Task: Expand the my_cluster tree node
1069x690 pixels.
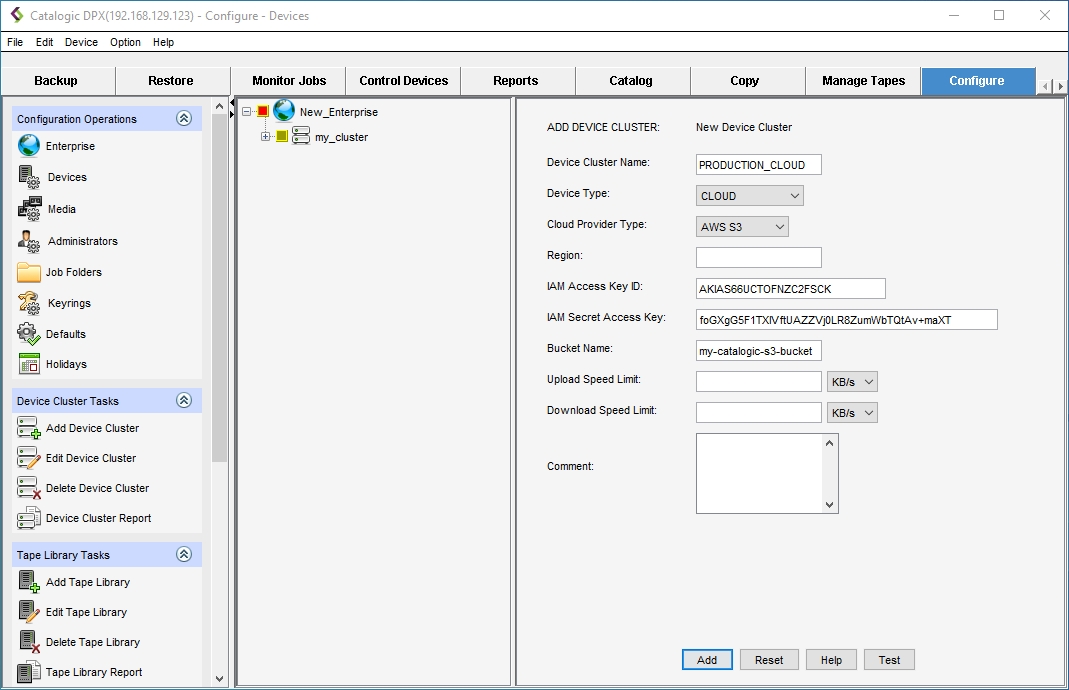Action: [x=266, y=137]
